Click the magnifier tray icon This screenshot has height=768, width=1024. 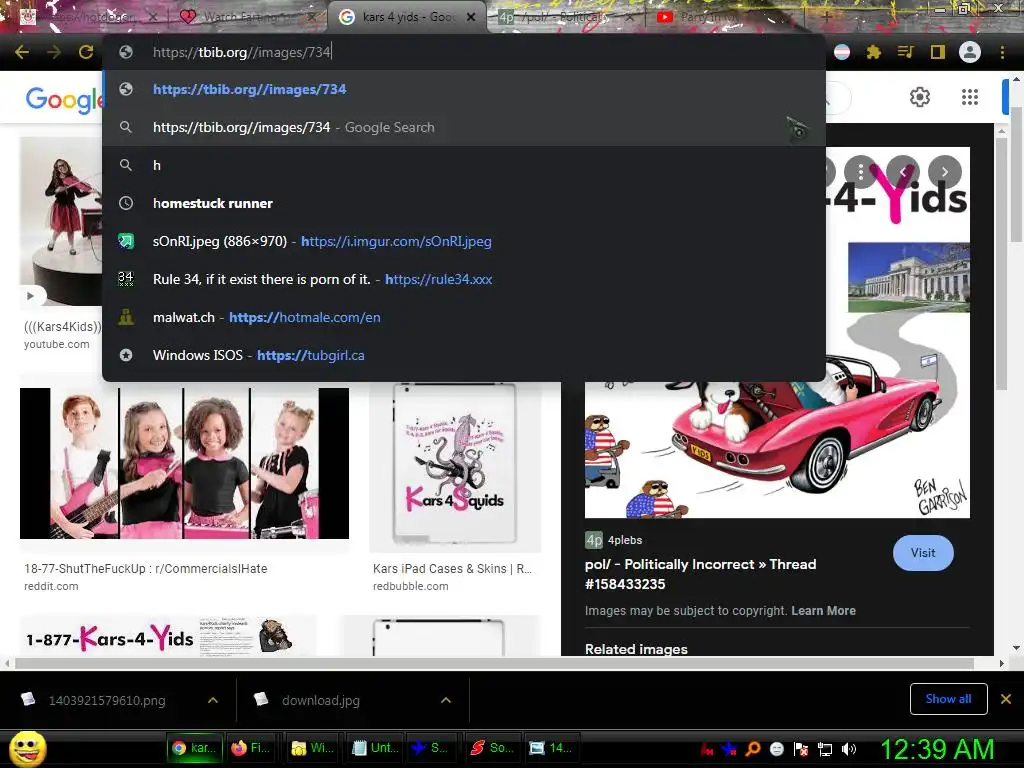tap(753, 749)
